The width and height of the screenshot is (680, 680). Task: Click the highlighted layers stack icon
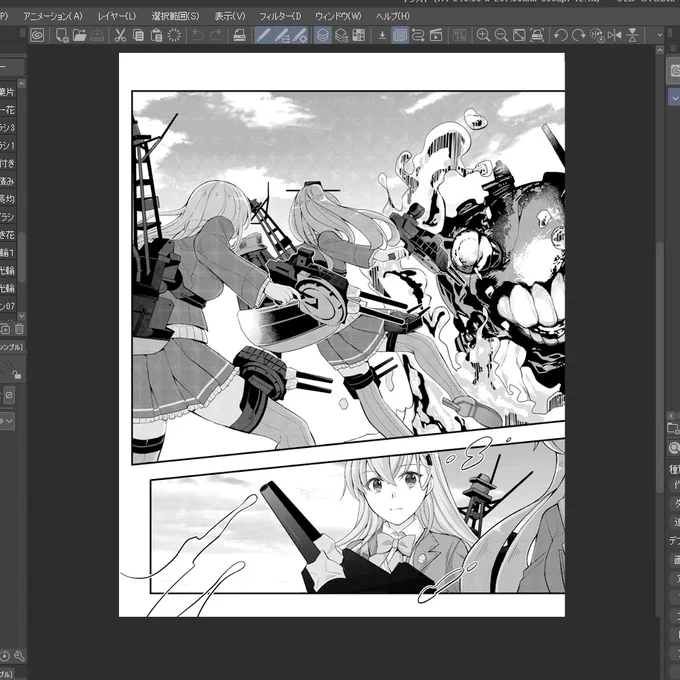(x=323, y=35)
